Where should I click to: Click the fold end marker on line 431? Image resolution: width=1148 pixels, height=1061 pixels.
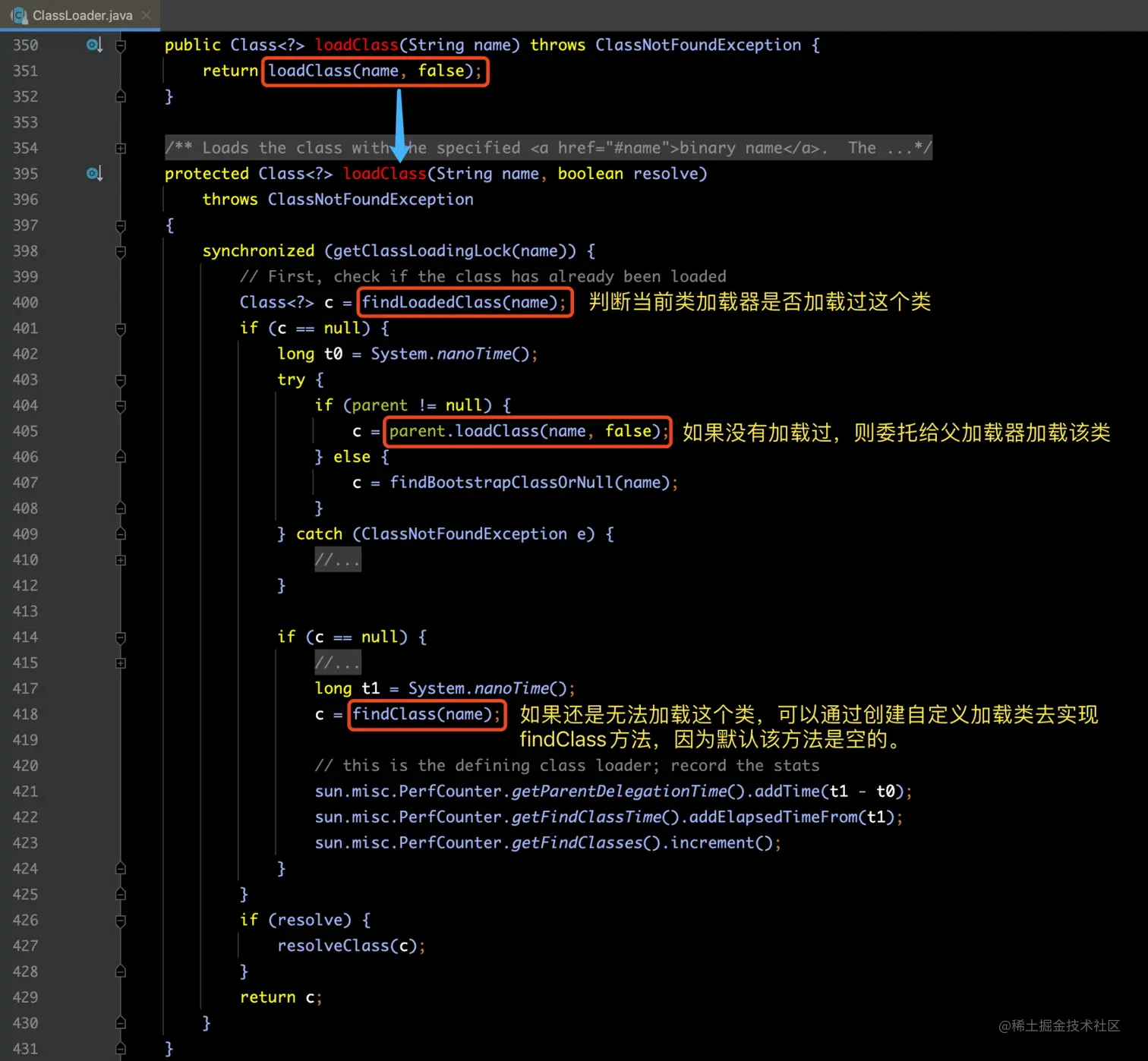[121, 1049]
